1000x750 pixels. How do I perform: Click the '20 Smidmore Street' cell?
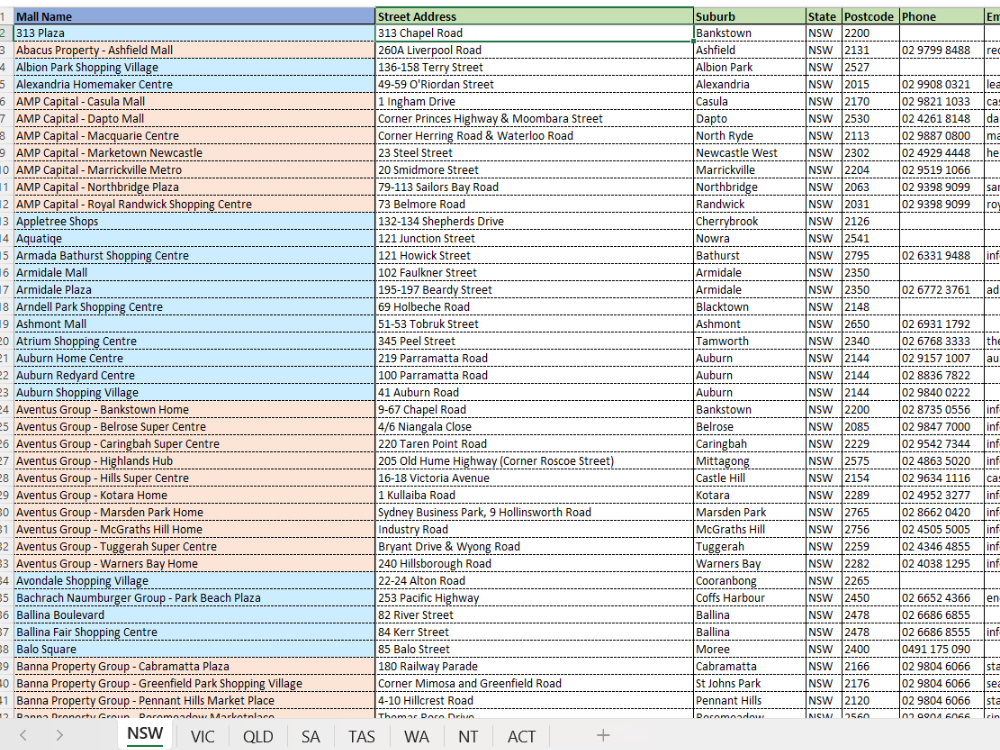[x=534, y=170]
